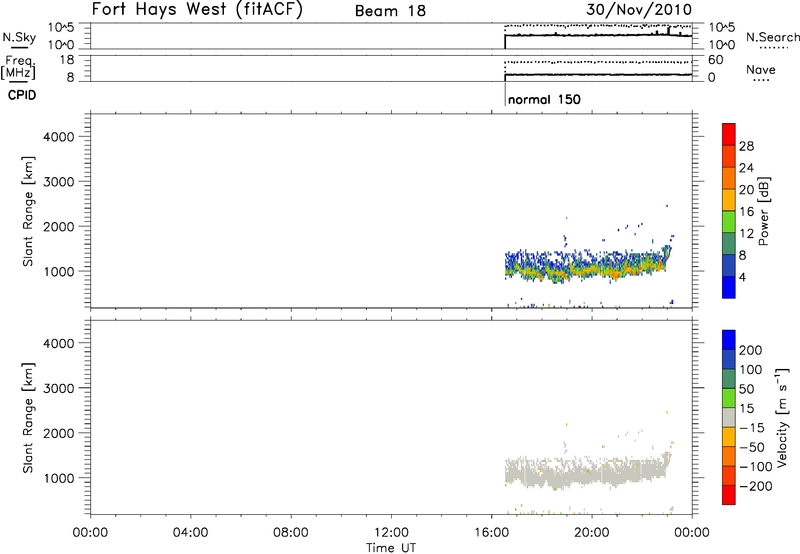The width and height of the screenshot is (800, 554).
Task: Click the solid frequency trace line
Action: click(x=598, y=74)
